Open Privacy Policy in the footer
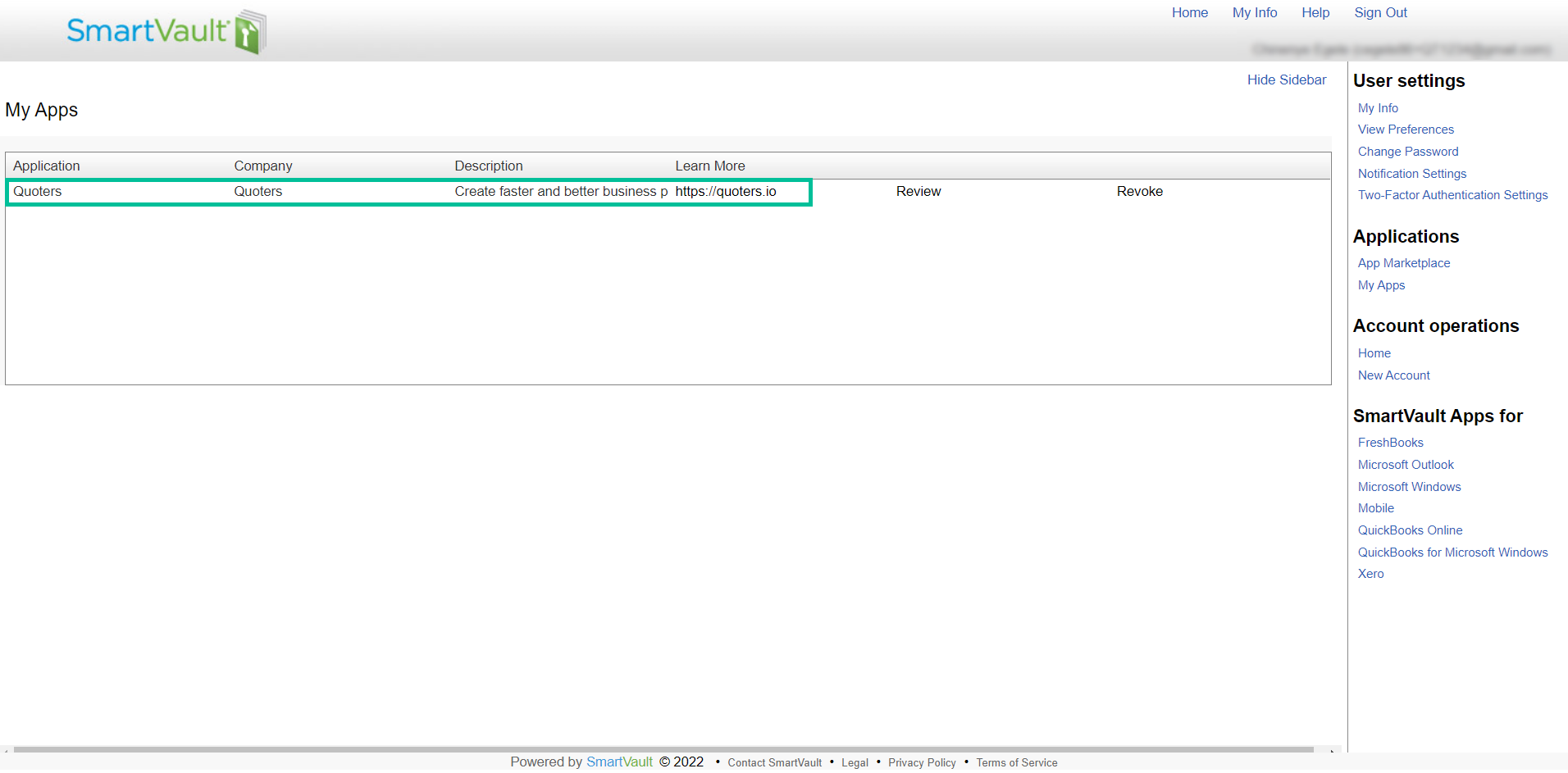1568x773 pixels. coord(922,762)
